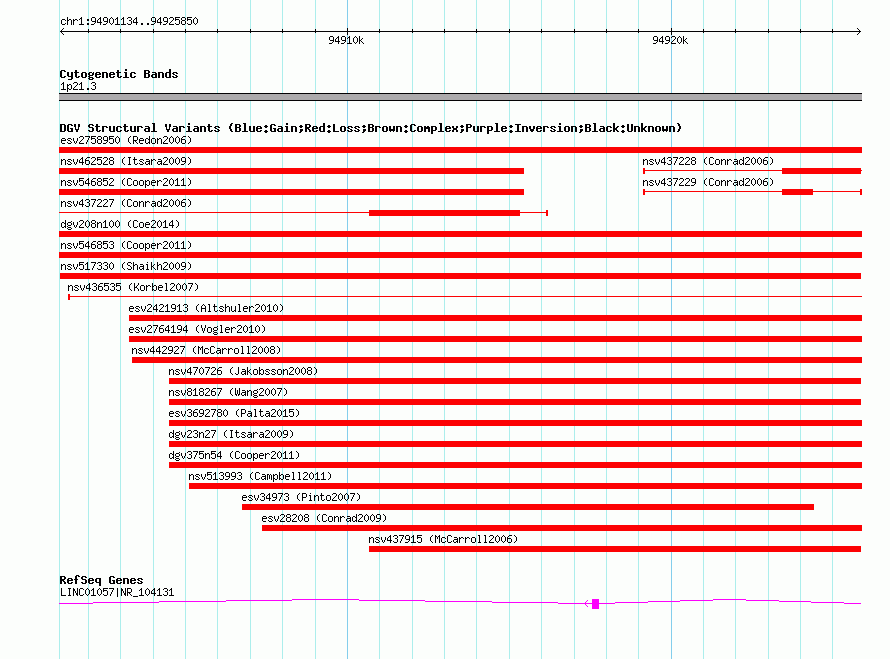Click the red bar under esv28208 (Conrad2009)
This screenshot has width=890, height=659.
click(x=562, y=528)
